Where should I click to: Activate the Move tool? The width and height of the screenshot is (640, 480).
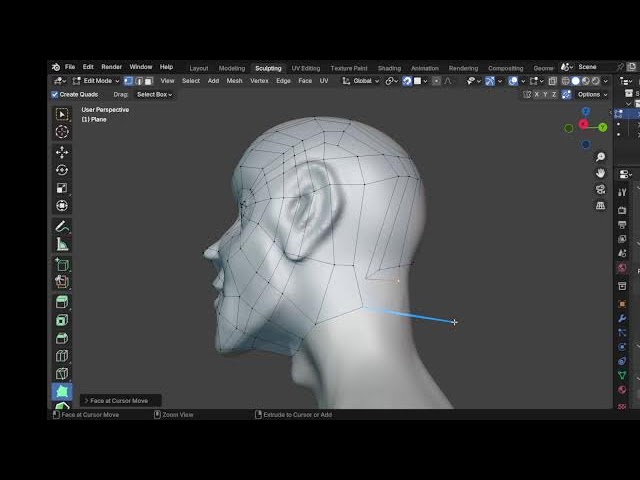tap(62, 152)
